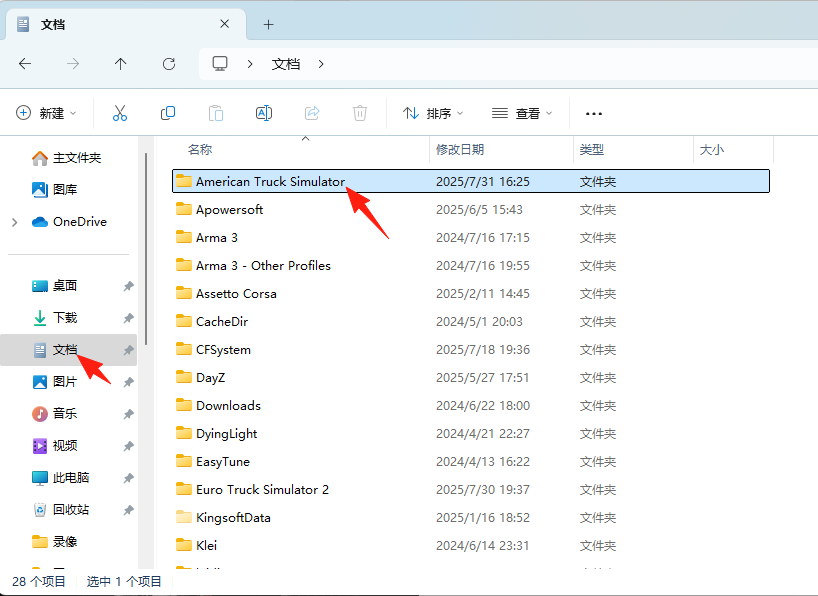818x596 pixels.
Task: Click the navigation pane vertical scrollbar
Action: [x=146, y=249]
